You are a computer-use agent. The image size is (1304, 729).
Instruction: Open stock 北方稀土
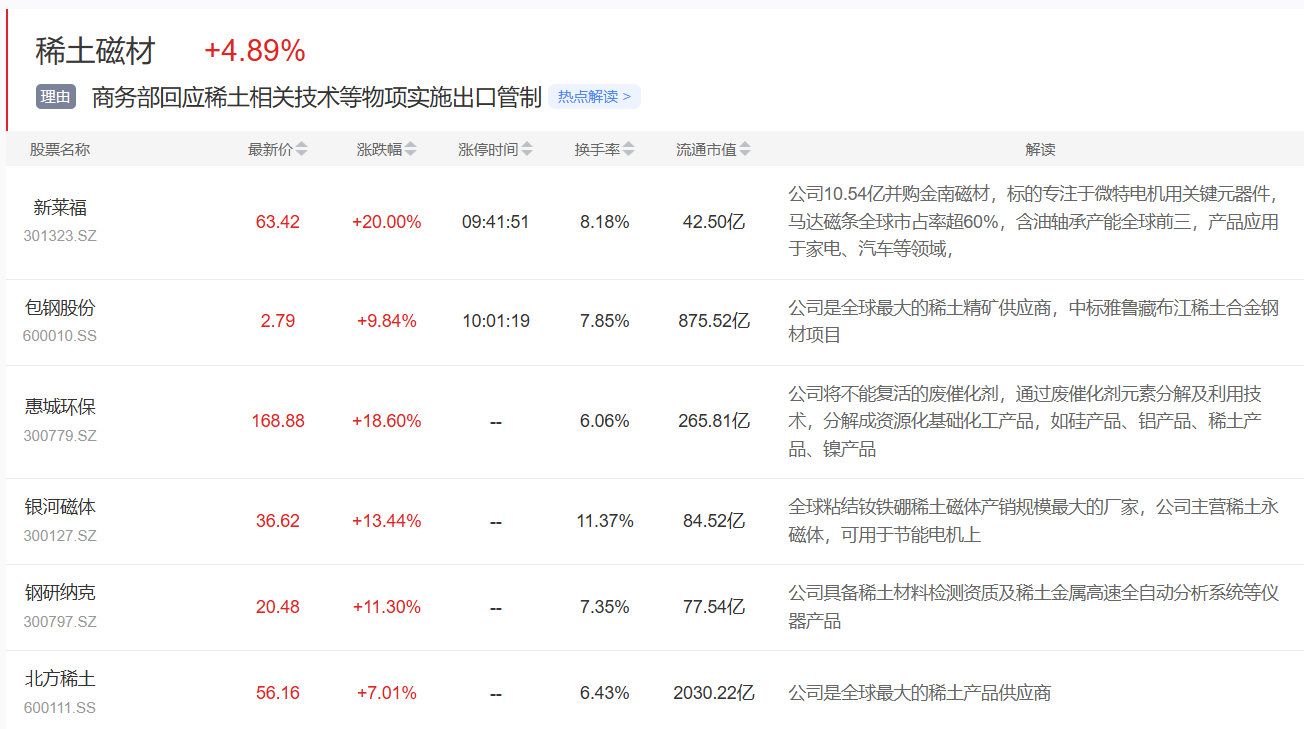point(60,679)
